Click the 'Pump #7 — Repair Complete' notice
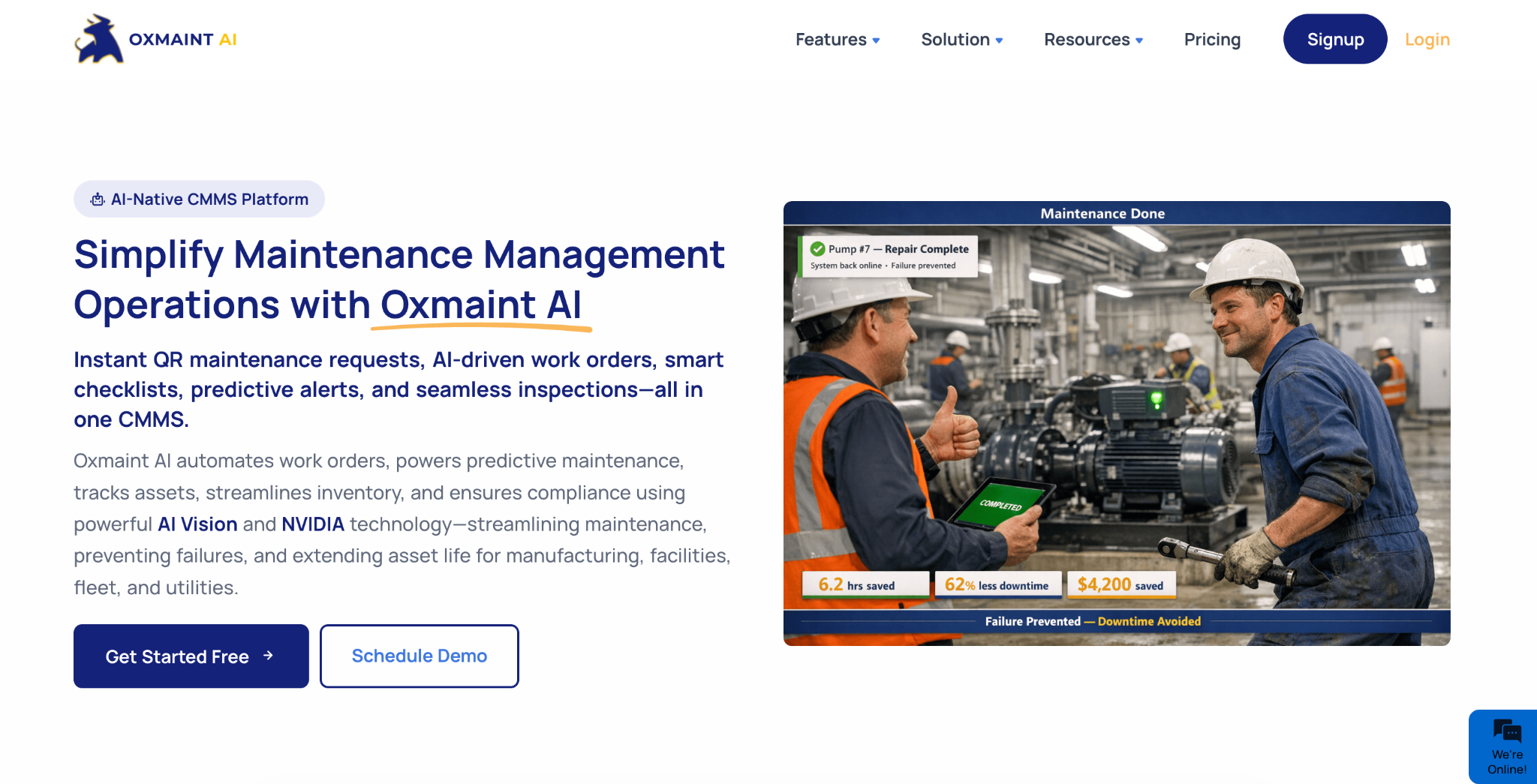This screenshot has height=784, width=1537. [x=889, y=256]
